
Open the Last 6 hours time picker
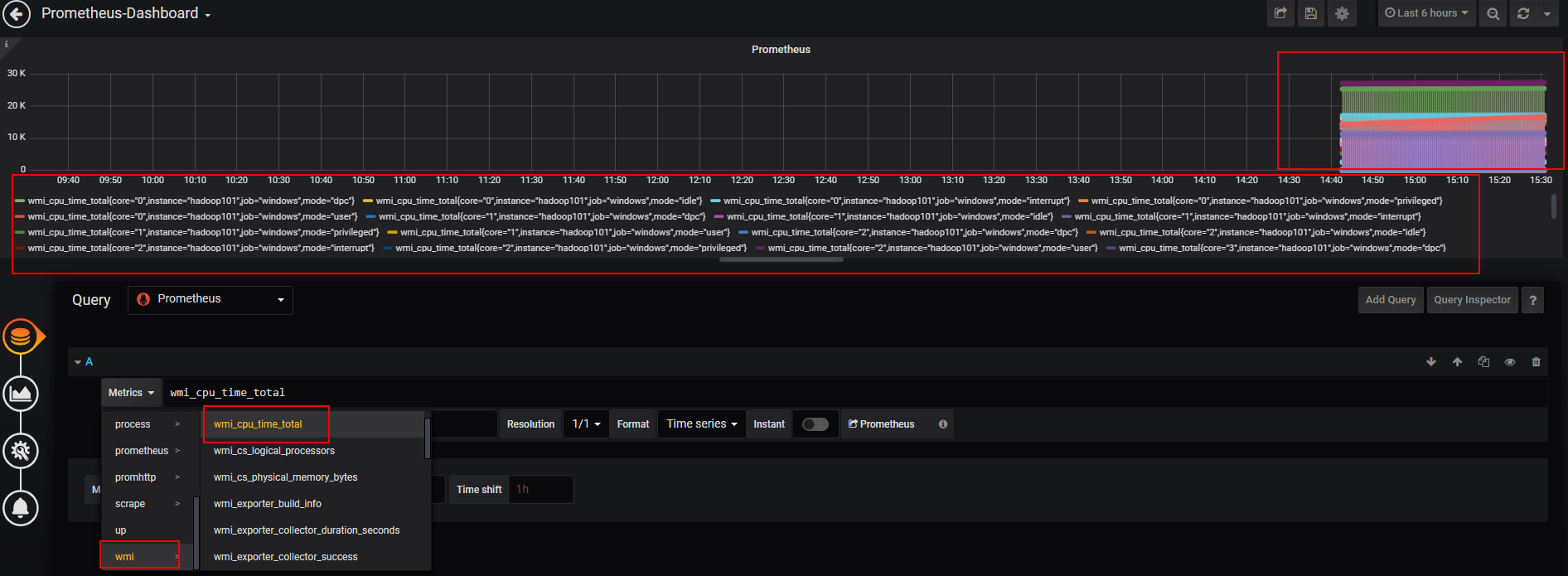[x=1426, y=13]
